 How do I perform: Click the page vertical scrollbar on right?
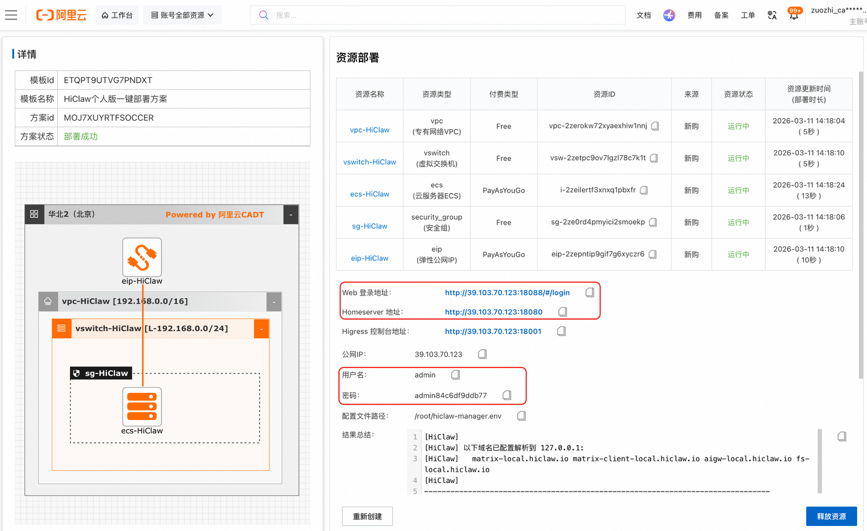tap(860, 224)
